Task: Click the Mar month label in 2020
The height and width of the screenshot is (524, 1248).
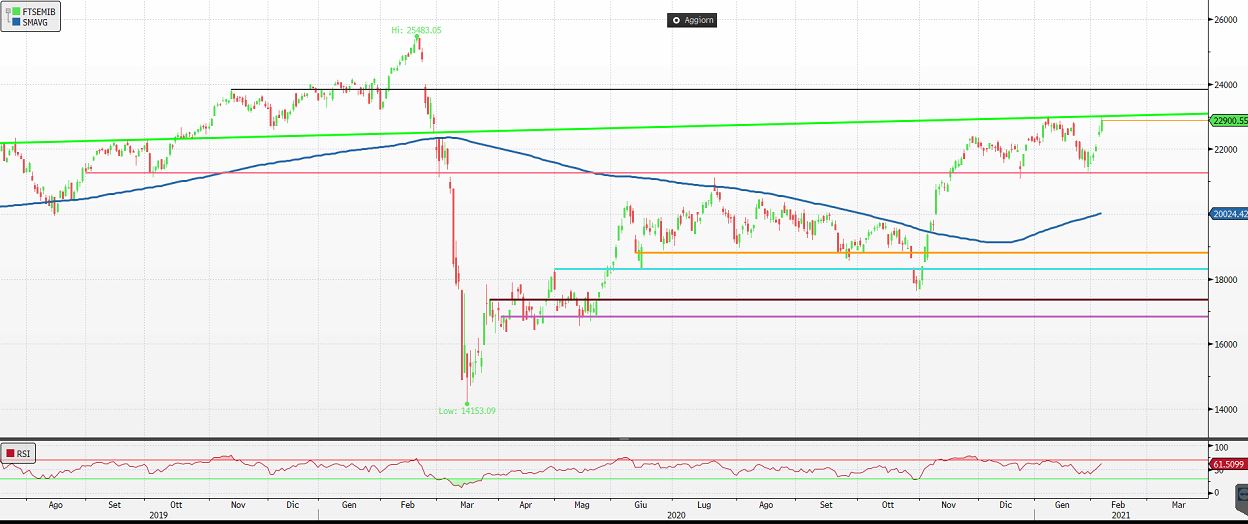Action: (467, 506)
